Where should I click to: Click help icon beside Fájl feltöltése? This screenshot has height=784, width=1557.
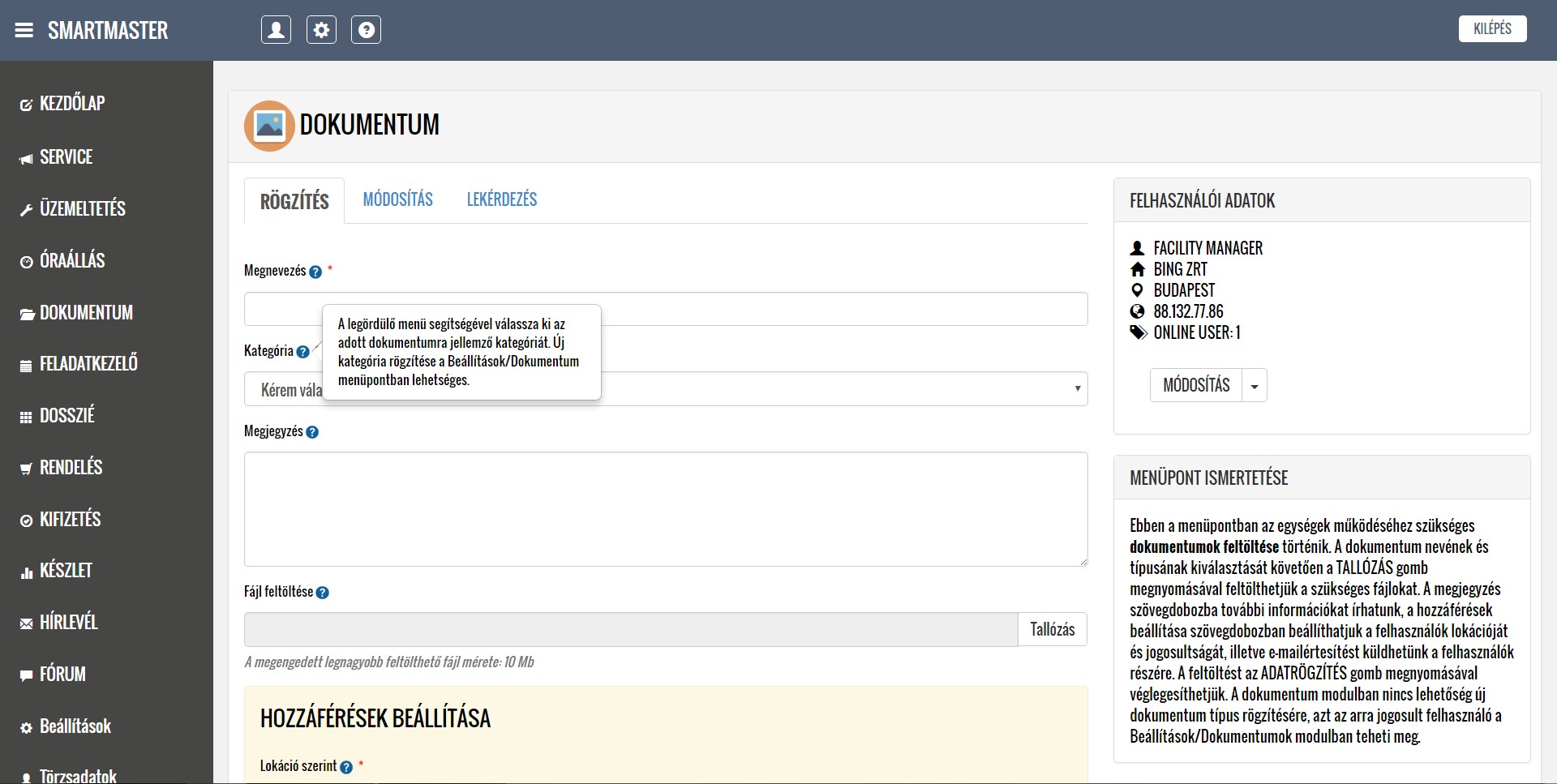(322, 593)
